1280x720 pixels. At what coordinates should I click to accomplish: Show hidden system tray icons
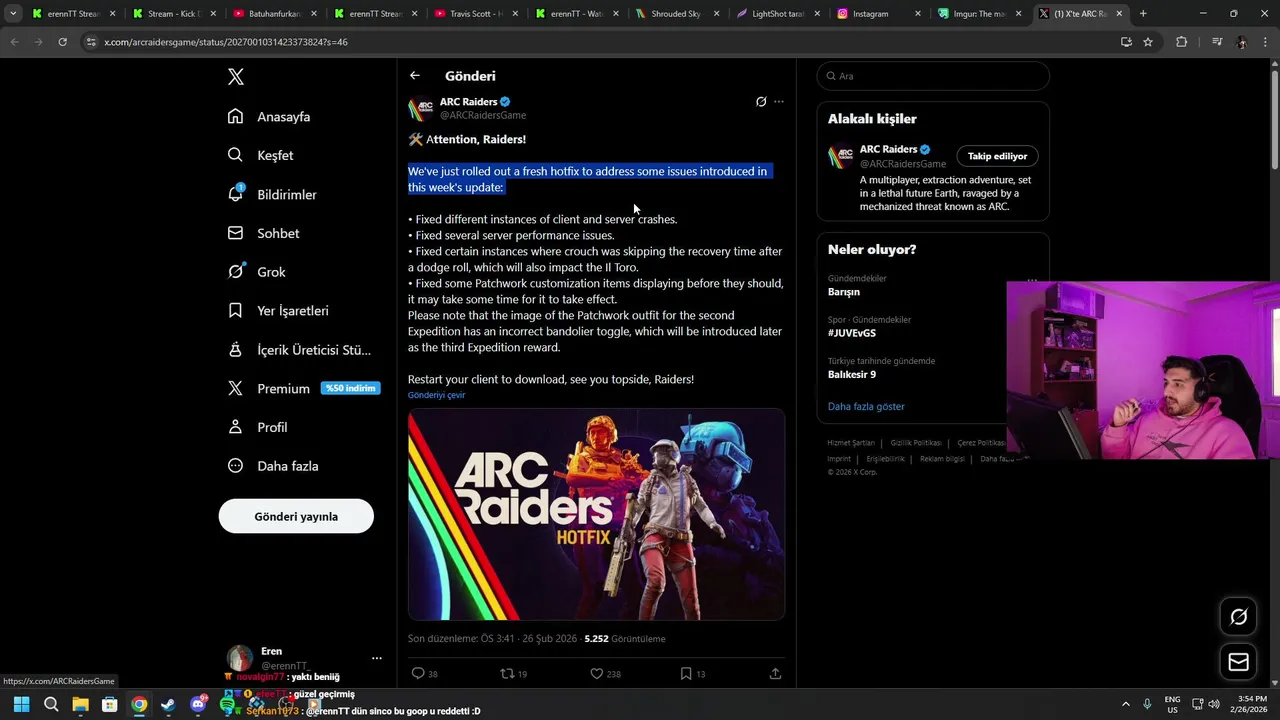pos(1125,705)
